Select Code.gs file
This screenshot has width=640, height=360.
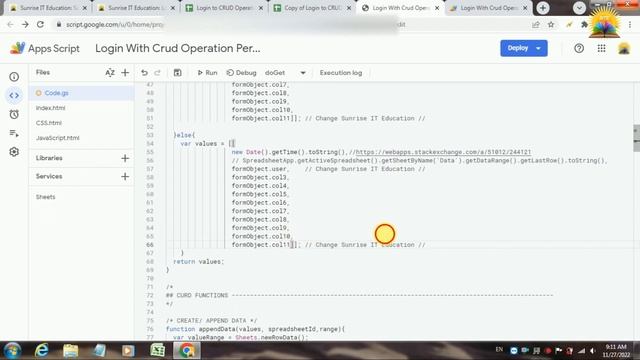coord(81,93)
